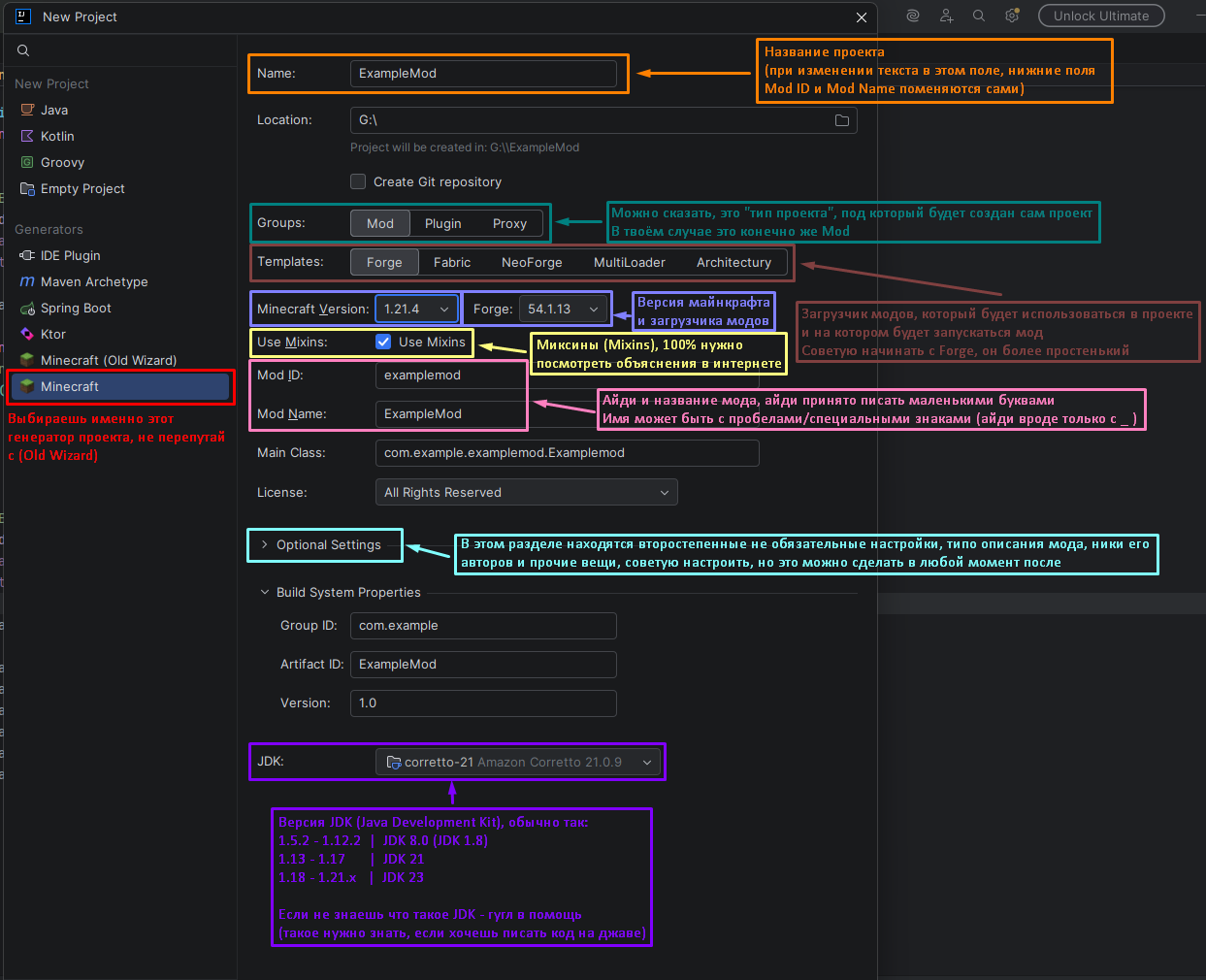Click the Unlock Ultimate button

point(1100,16)
